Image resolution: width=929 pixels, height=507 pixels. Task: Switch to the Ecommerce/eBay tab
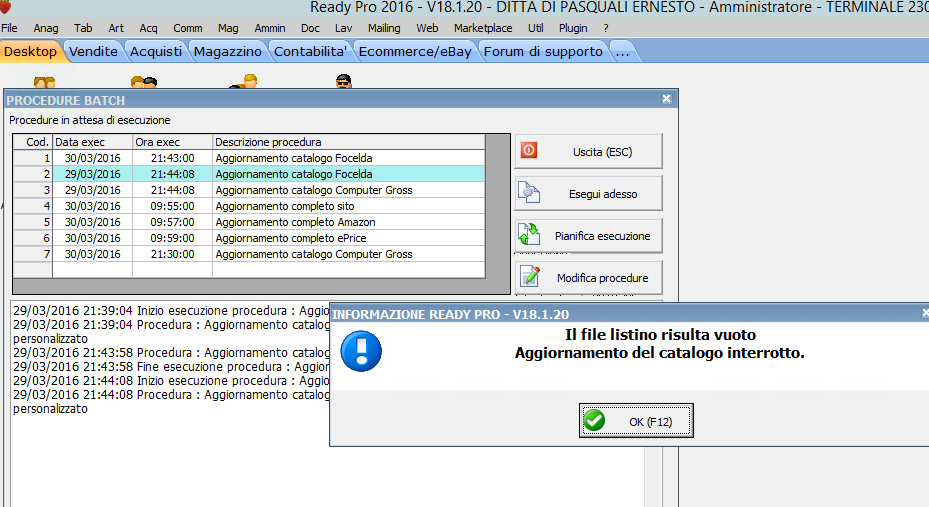tap(415, 52)
